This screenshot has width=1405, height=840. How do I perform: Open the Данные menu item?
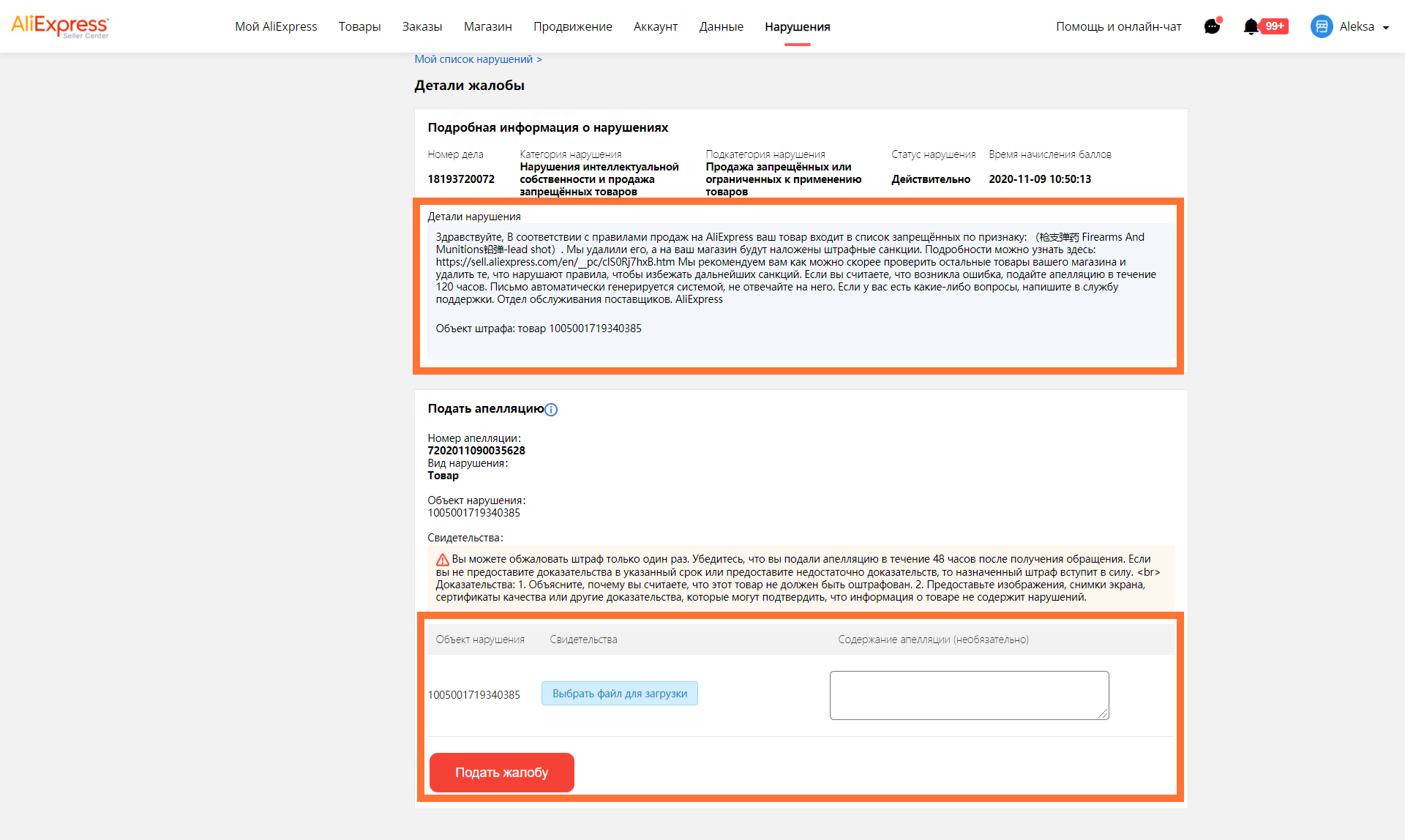[721, 26]
